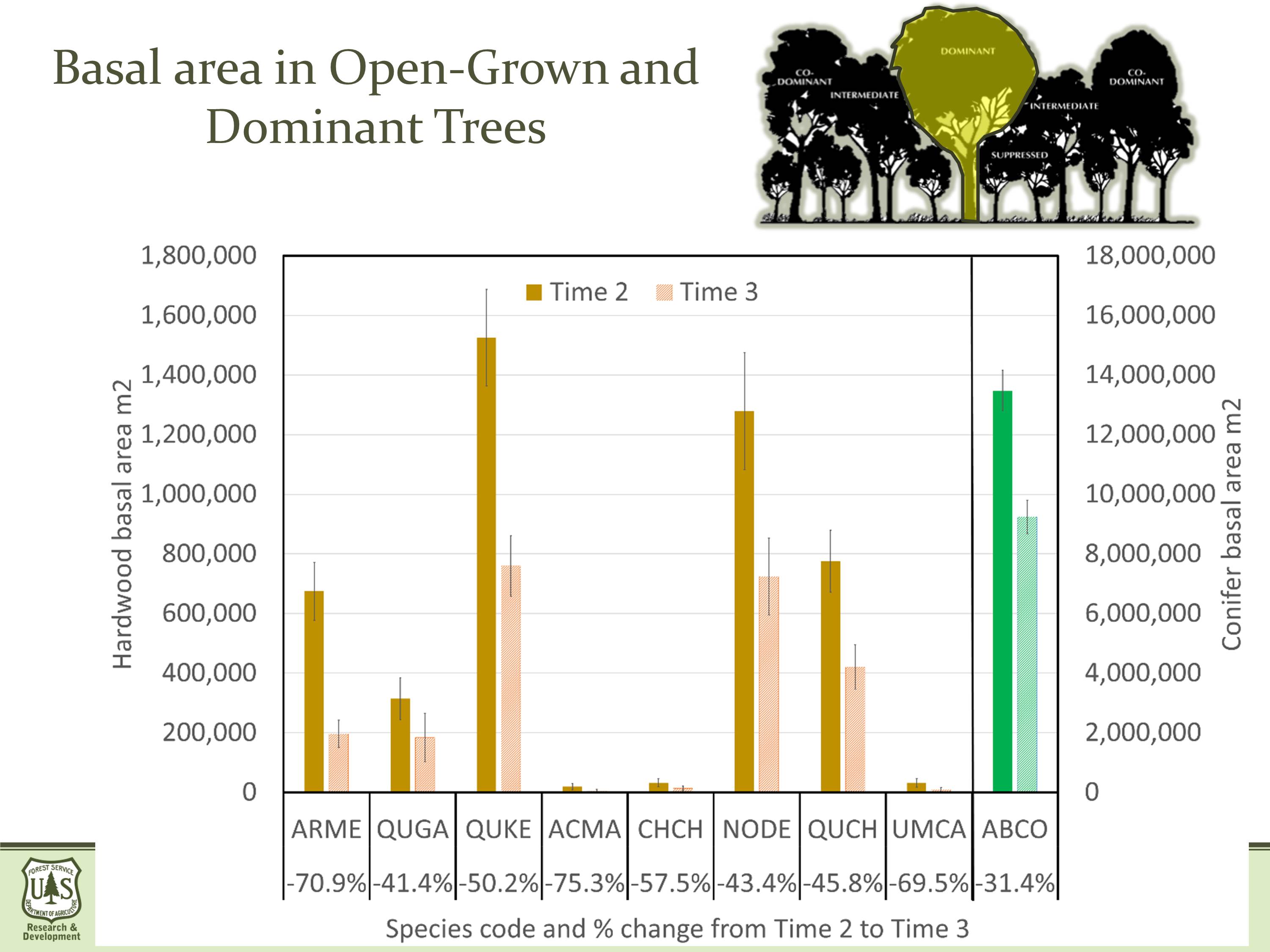Click the UMCA species code label

tap(929, 830)
